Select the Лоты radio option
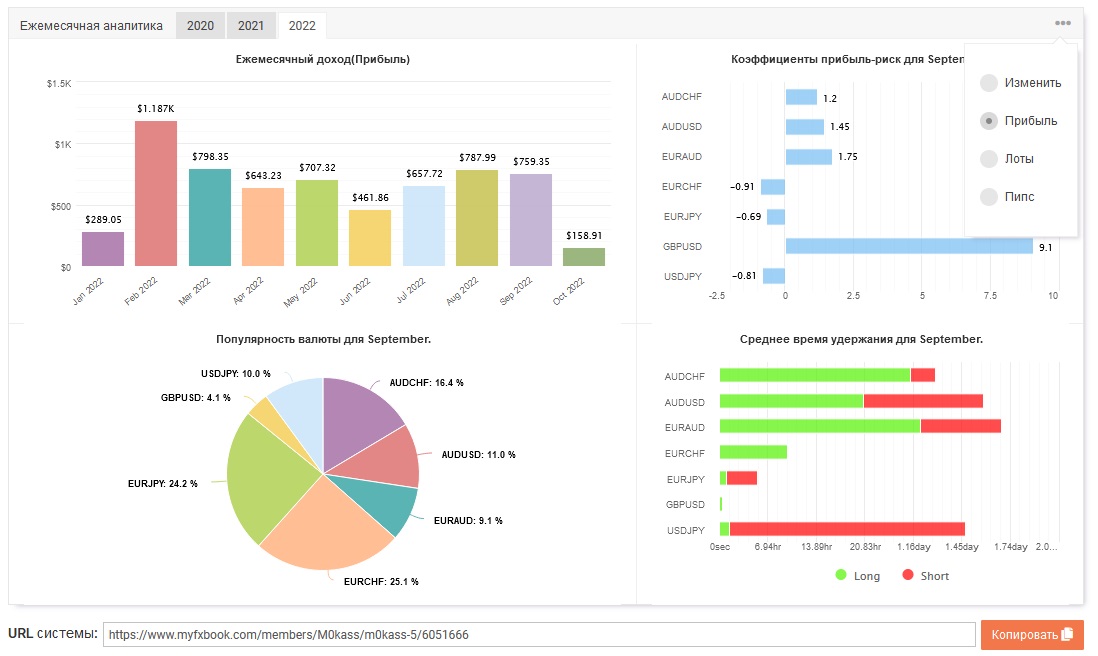The width and height of the screenshot is (1098, 656). tap(989, 159)
